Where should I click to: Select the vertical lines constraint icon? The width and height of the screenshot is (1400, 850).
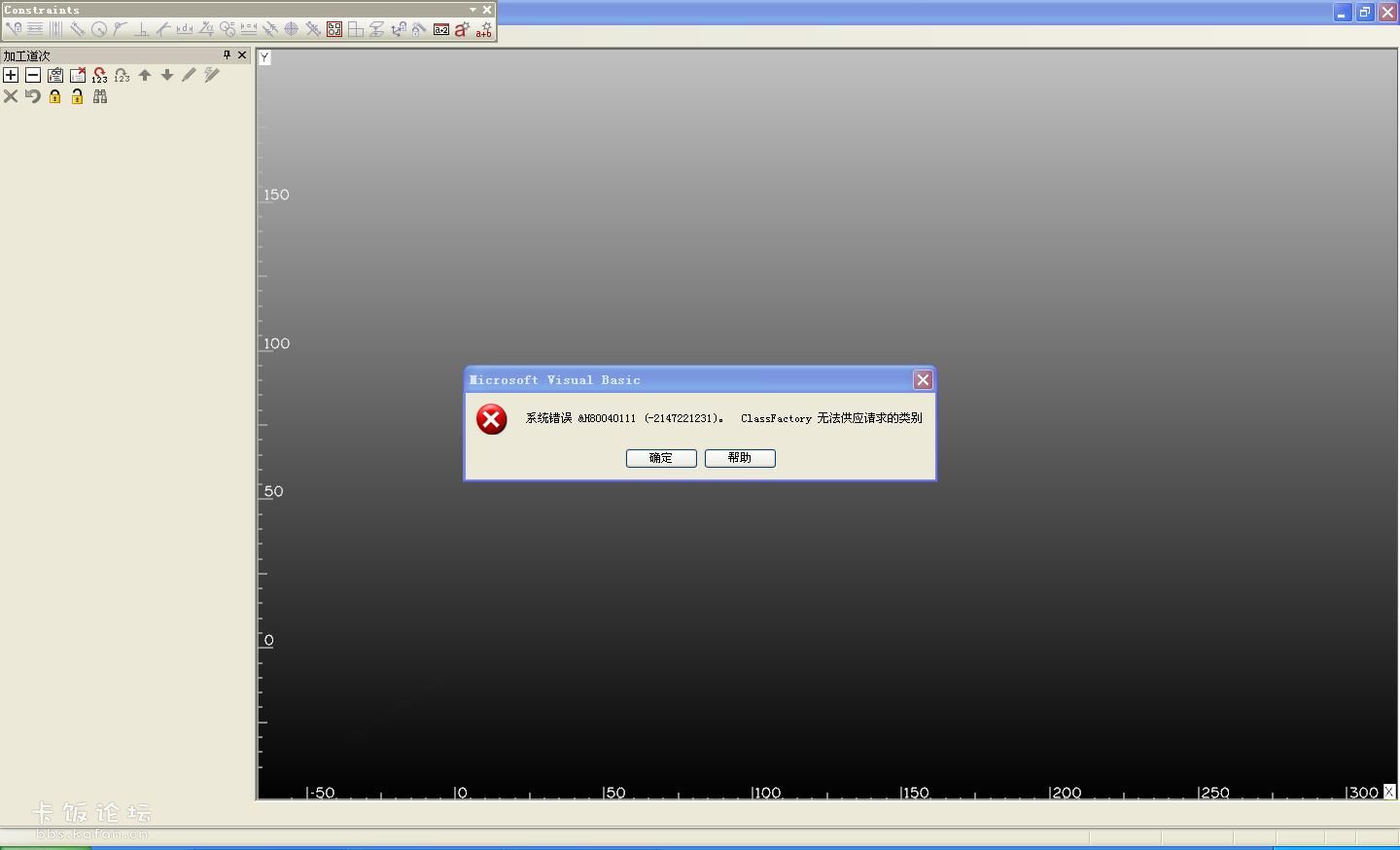[x=55, y=29]
